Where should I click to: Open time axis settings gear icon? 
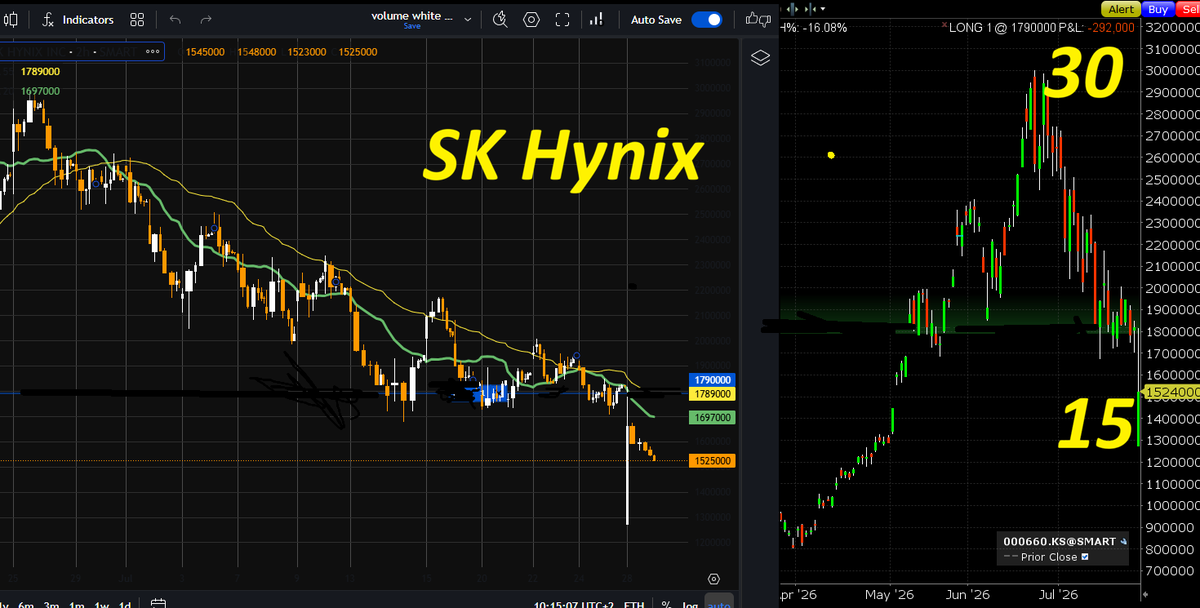(714, 579)
